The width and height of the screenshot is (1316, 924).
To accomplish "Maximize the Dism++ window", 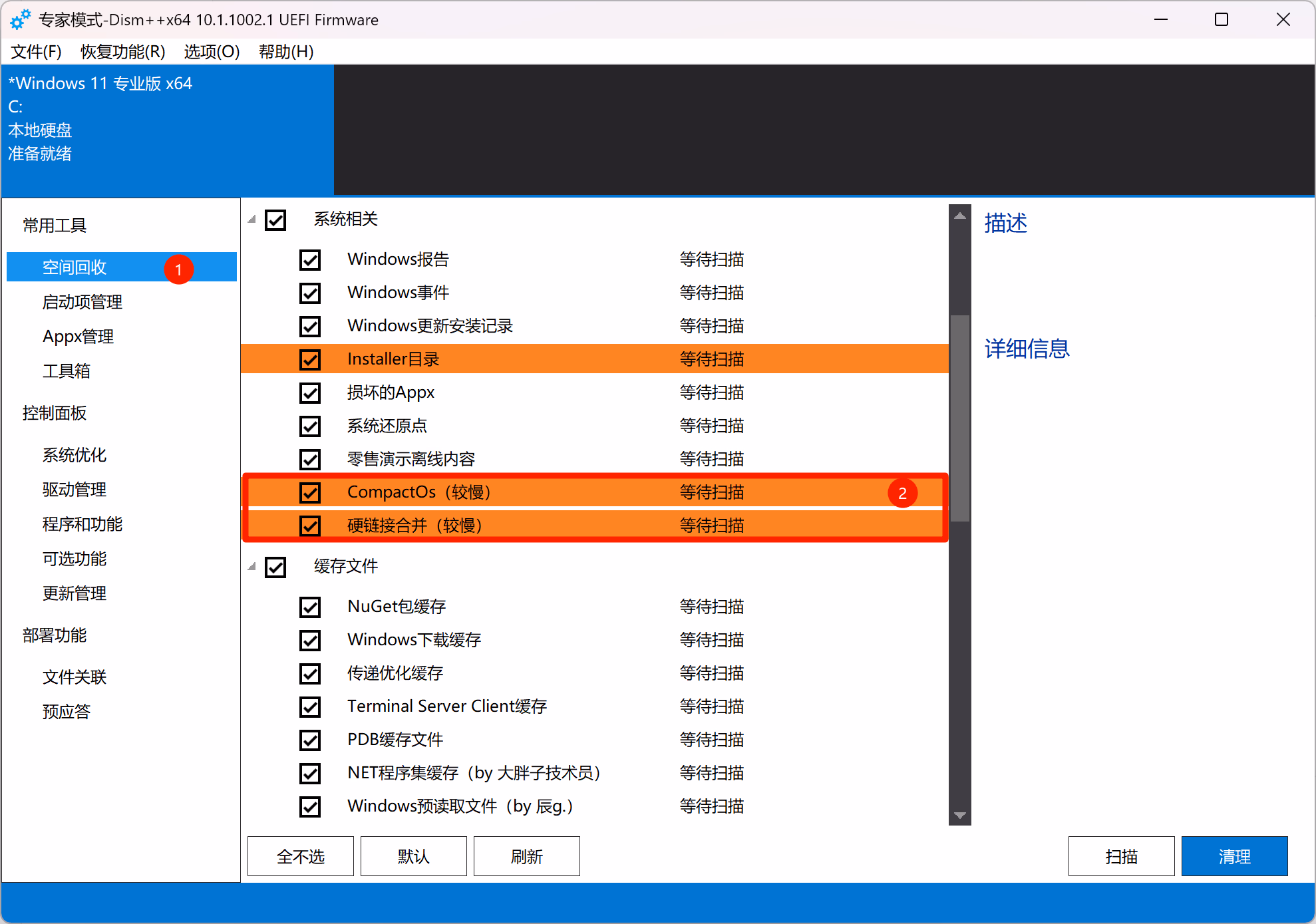I will (x=1222, y=19).
